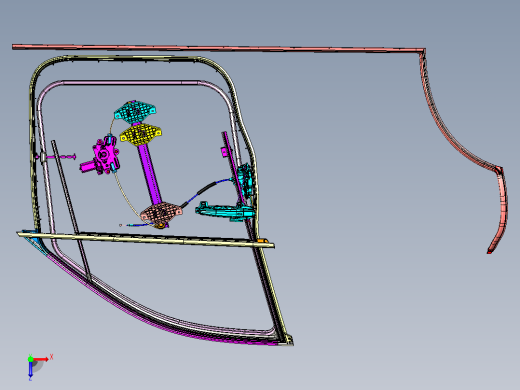Select the green Y axis dot at triad origin
The height and width of the screenshot is (390, 520).
(x=30, y=359)
